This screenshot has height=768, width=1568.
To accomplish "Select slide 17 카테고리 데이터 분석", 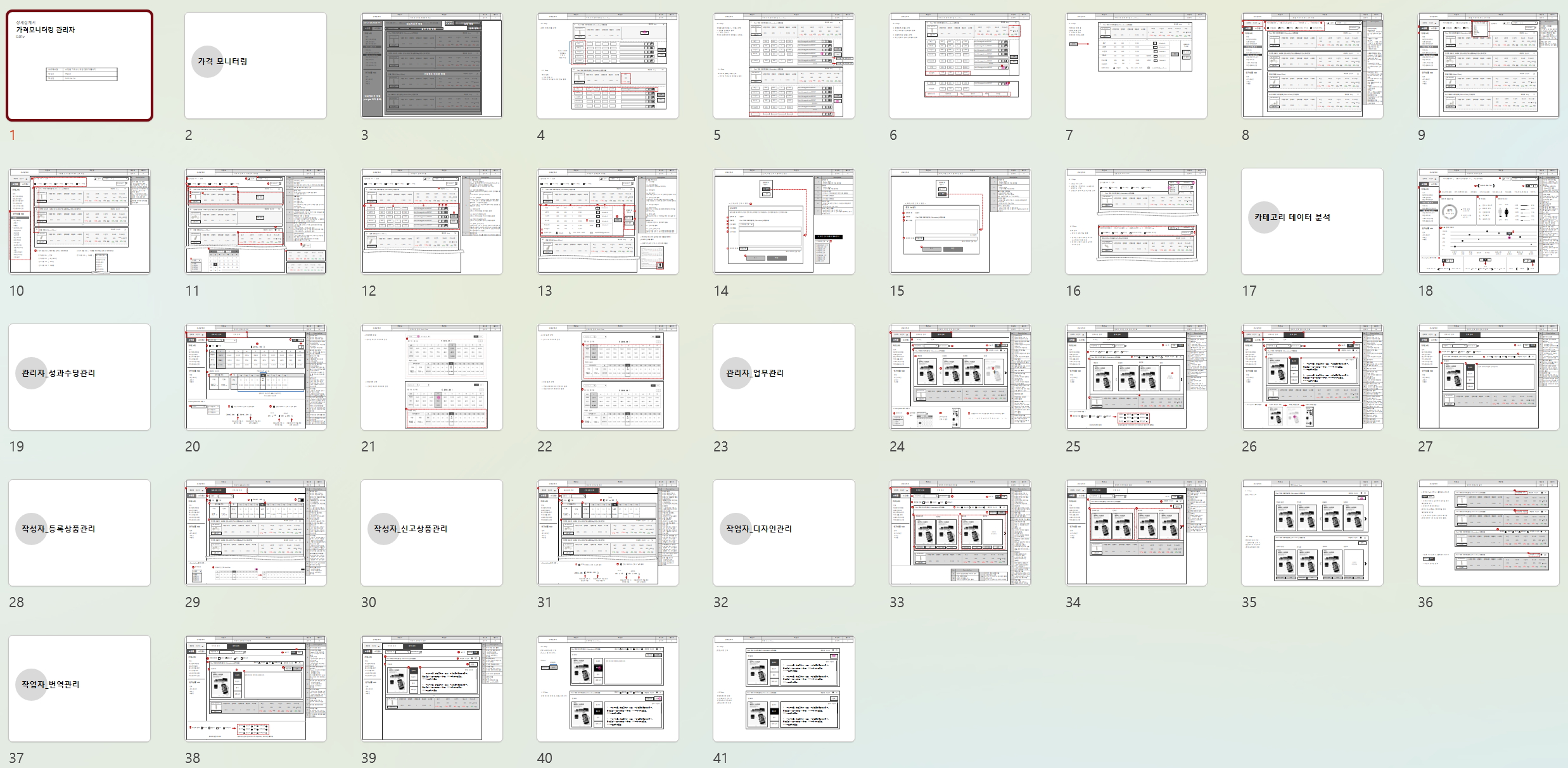I will pyautogui.click(x=1312, y=221).
